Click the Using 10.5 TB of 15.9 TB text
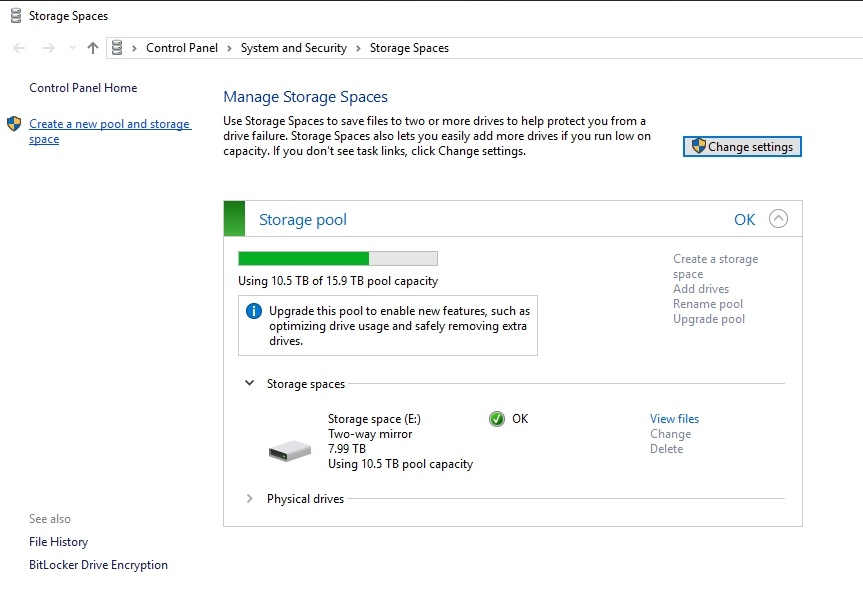Viewport: 863px width, 592px height. (x=338, y=281)
